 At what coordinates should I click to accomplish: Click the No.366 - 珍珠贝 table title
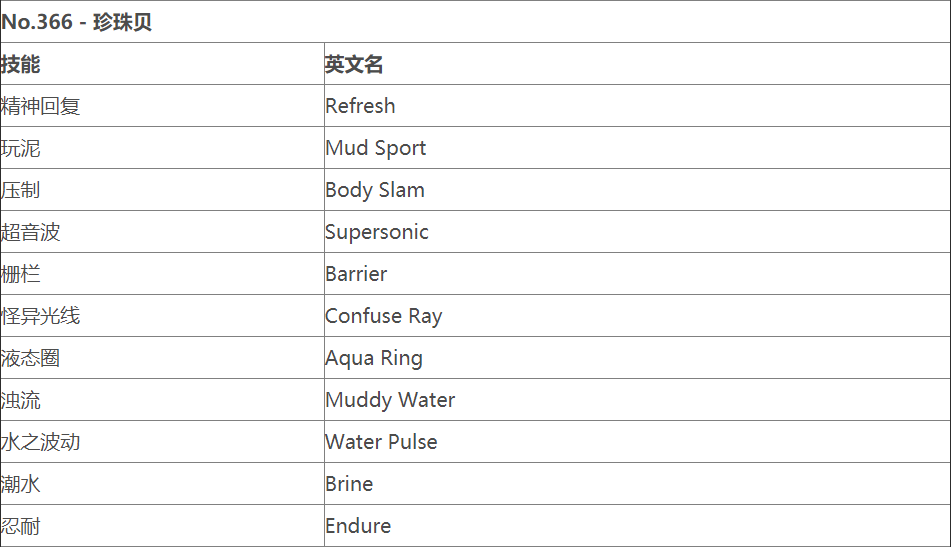[77, 22]
